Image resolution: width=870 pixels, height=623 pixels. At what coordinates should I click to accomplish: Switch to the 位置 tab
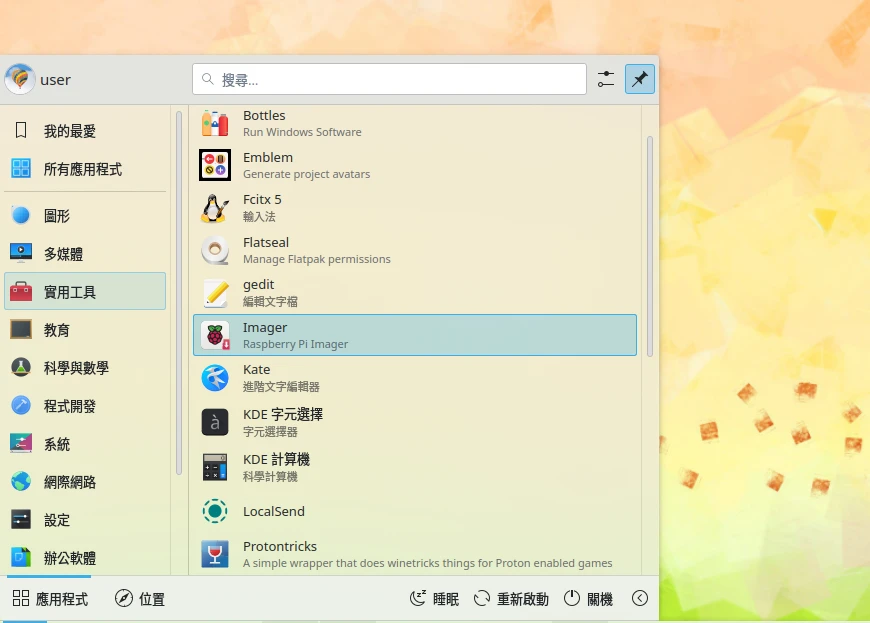click(140, 599)
